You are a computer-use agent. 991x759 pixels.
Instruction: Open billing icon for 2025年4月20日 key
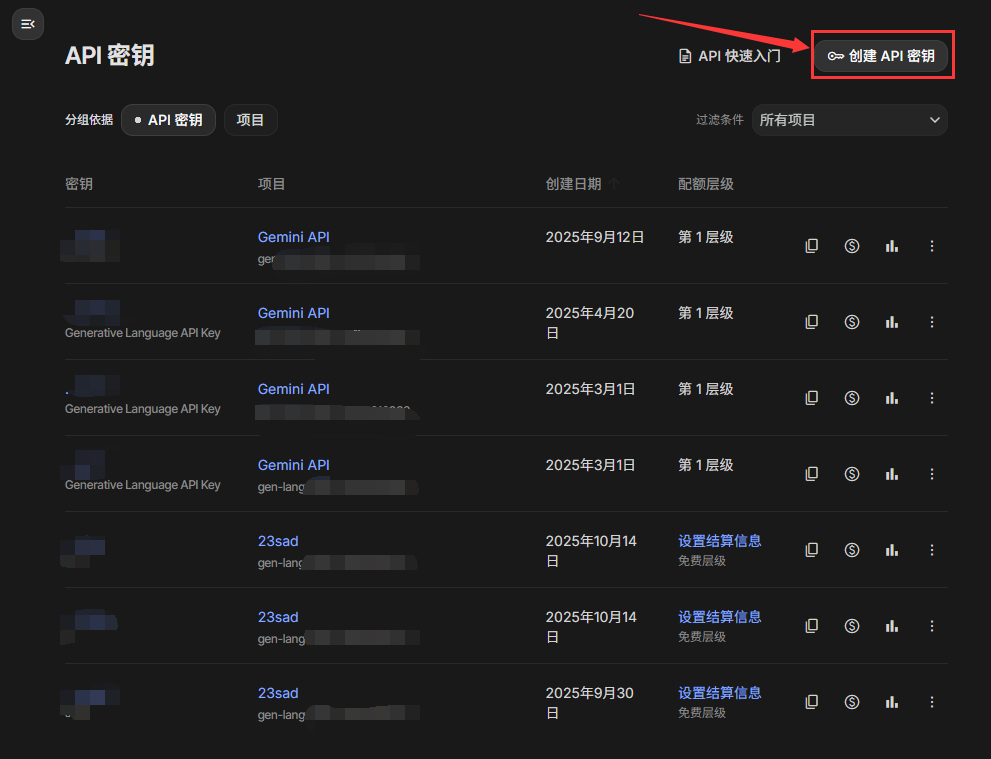[x=852, y=322]
